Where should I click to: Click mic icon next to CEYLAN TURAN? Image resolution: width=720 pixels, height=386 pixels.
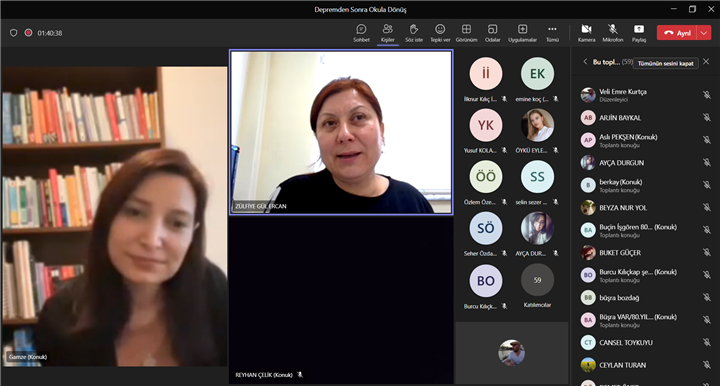pyautogui.click(x=706, y=365)
